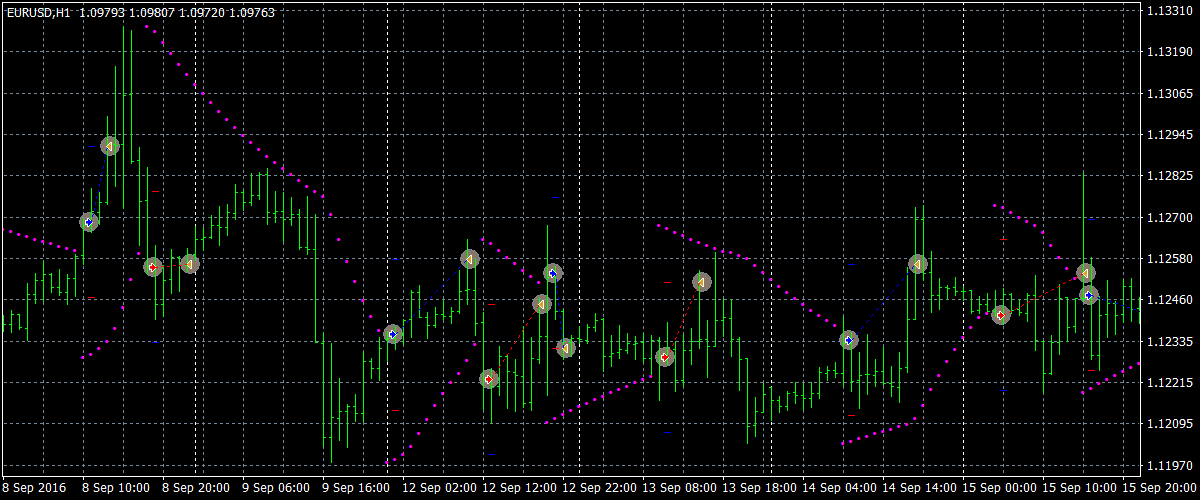Select orange exit marker just before 12 Sep 12:00
Screen dimensions: 1200x500
tap(470, 259)
